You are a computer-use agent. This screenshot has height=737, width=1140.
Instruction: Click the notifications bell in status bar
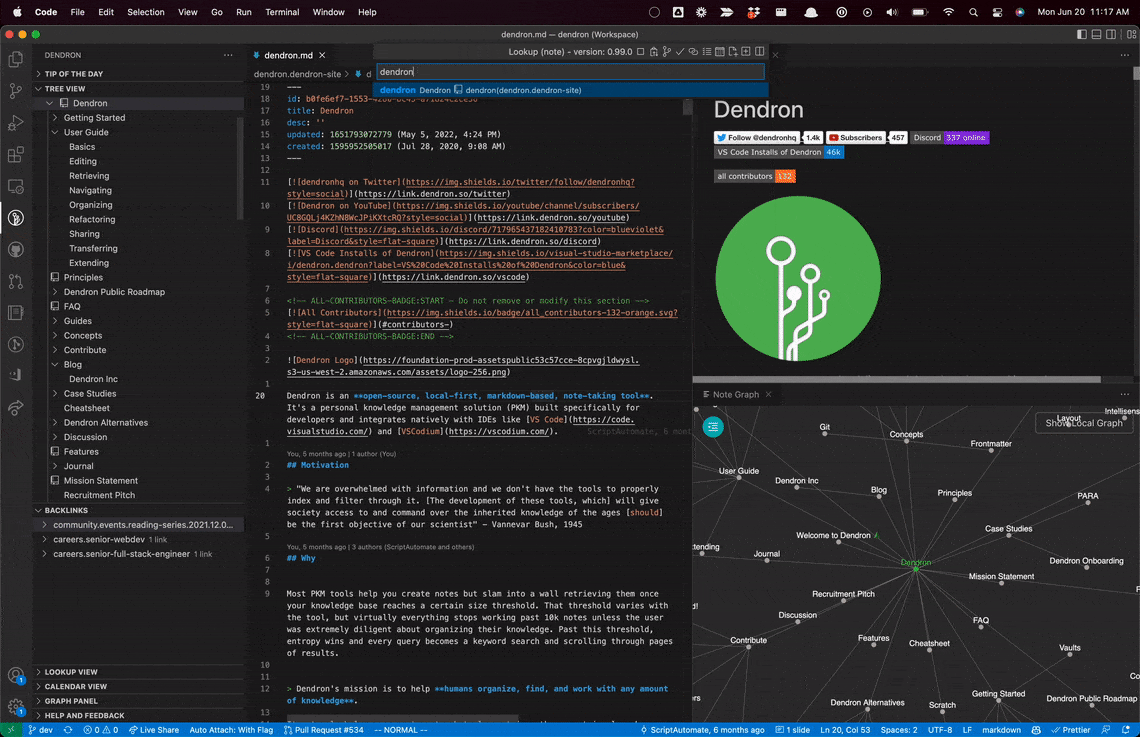point(1126,730)
